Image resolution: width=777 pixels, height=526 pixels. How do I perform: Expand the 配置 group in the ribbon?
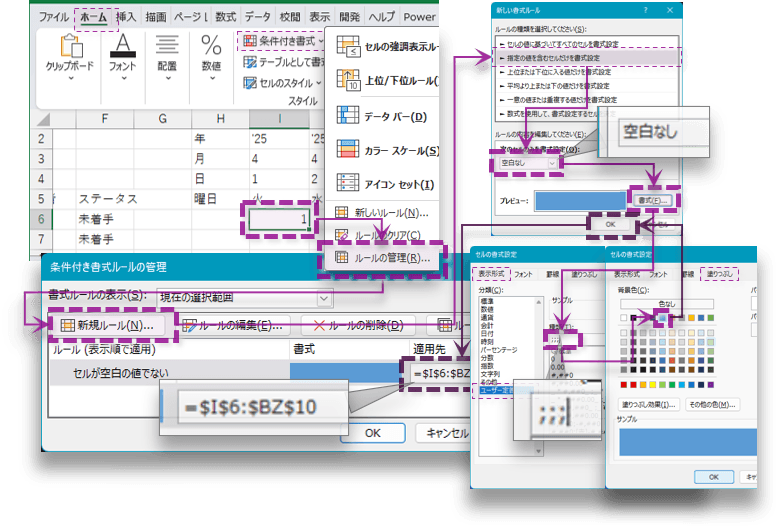tap(167, 58)
